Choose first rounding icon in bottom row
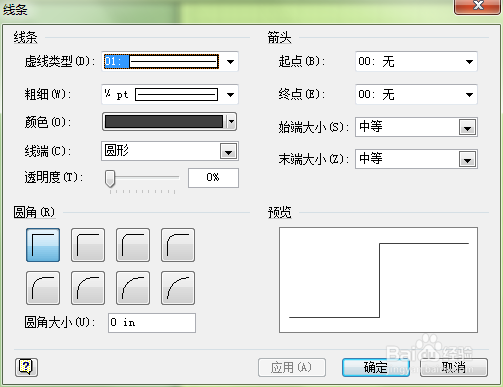This screenshot has height=387, width=503. click(43, 288)
